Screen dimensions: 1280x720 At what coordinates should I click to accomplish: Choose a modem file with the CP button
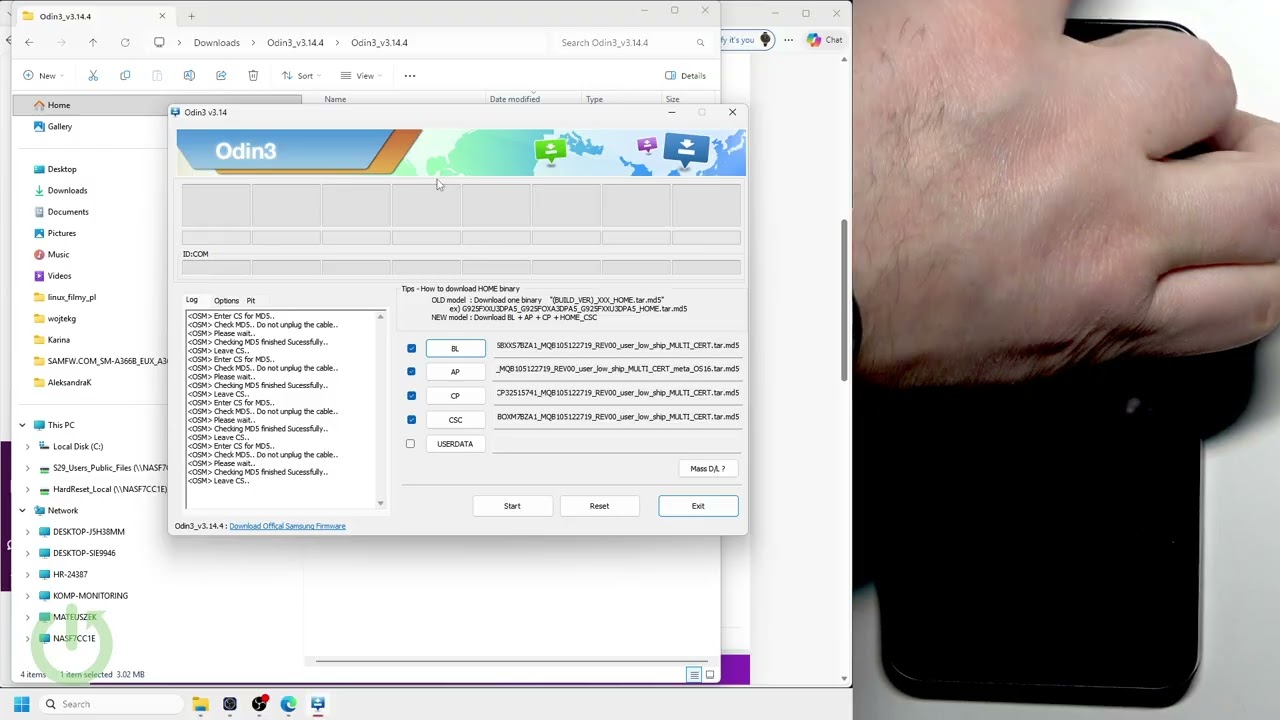click(x=455, y=396)
